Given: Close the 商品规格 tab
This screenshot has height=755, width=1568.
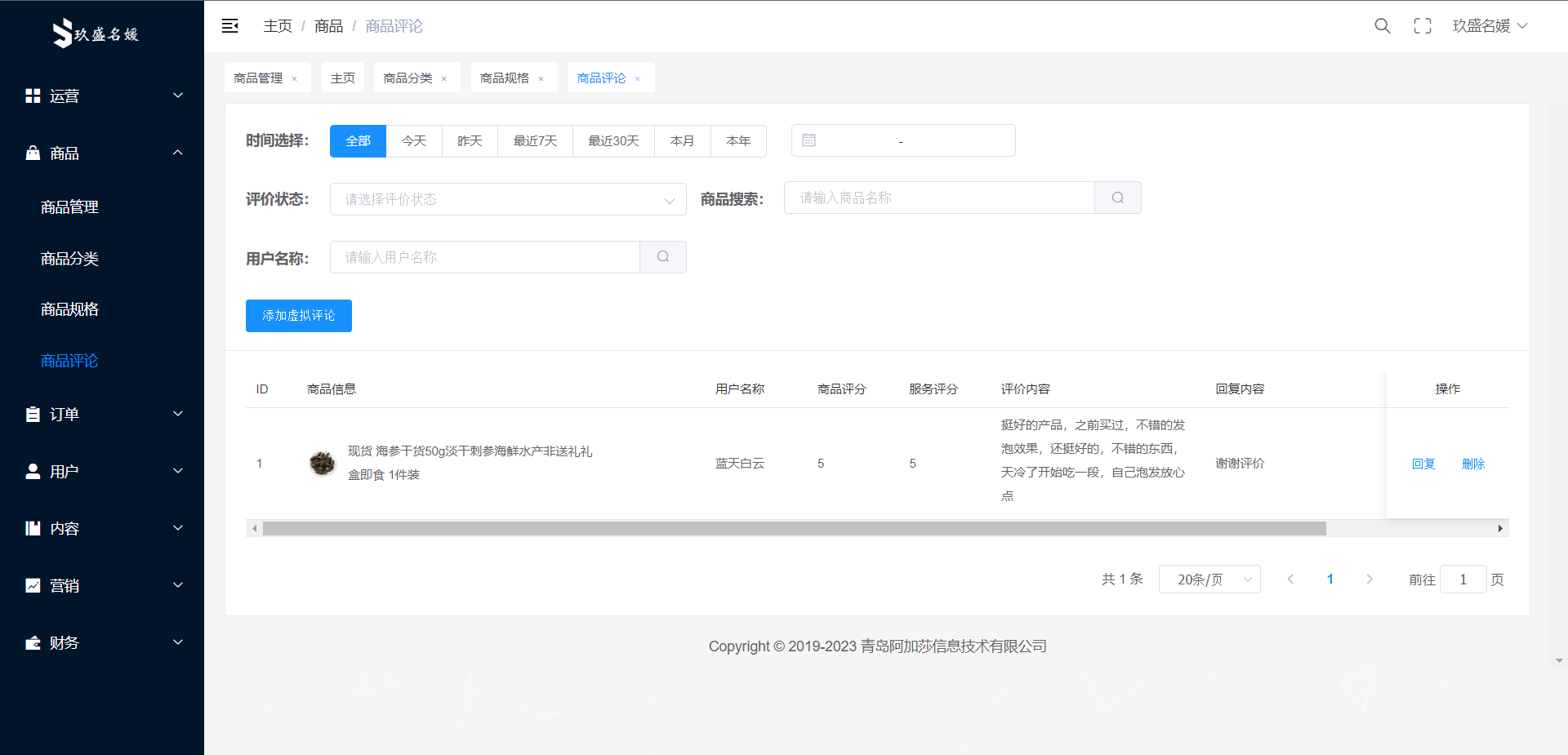Looking at the screenshot, I should click(541, 79).
